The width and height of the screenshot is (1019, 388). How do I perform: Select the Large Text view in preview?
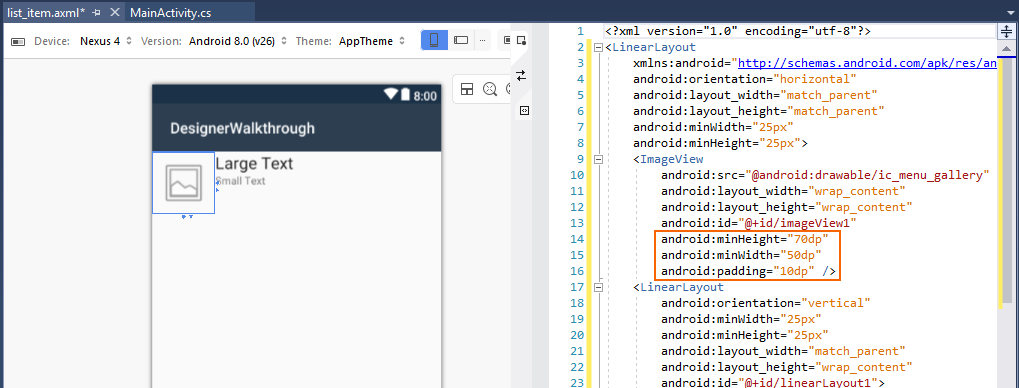[x=253, y=163]
